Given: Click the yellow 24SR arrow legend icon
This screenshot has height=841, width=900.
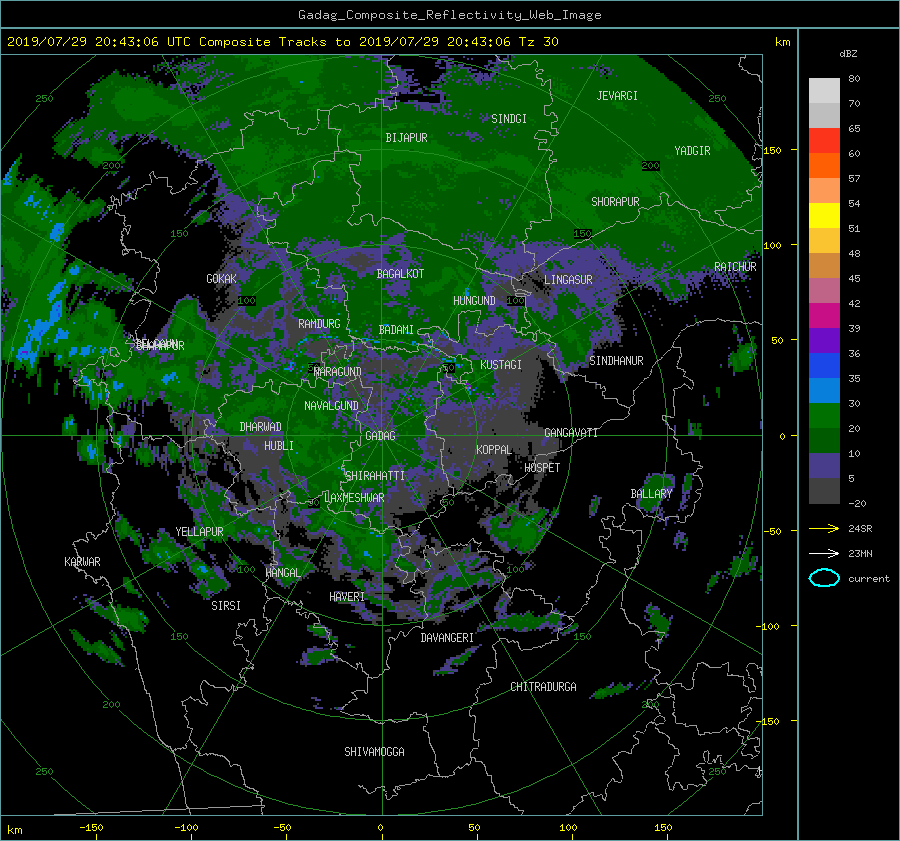Looking at the screenshot, I should [824, 529].
